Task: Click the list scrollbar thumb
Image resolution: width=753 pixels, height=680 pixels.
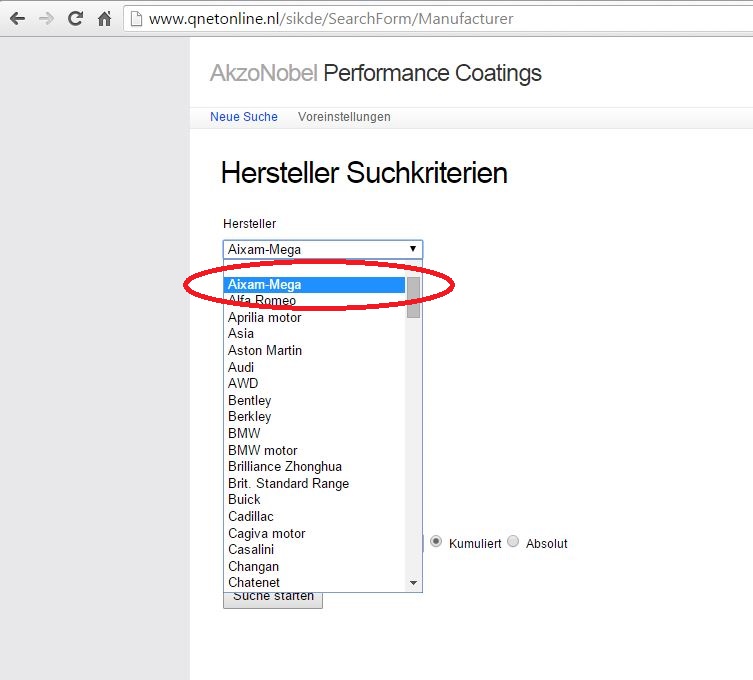Action: (x=413, y=297)
